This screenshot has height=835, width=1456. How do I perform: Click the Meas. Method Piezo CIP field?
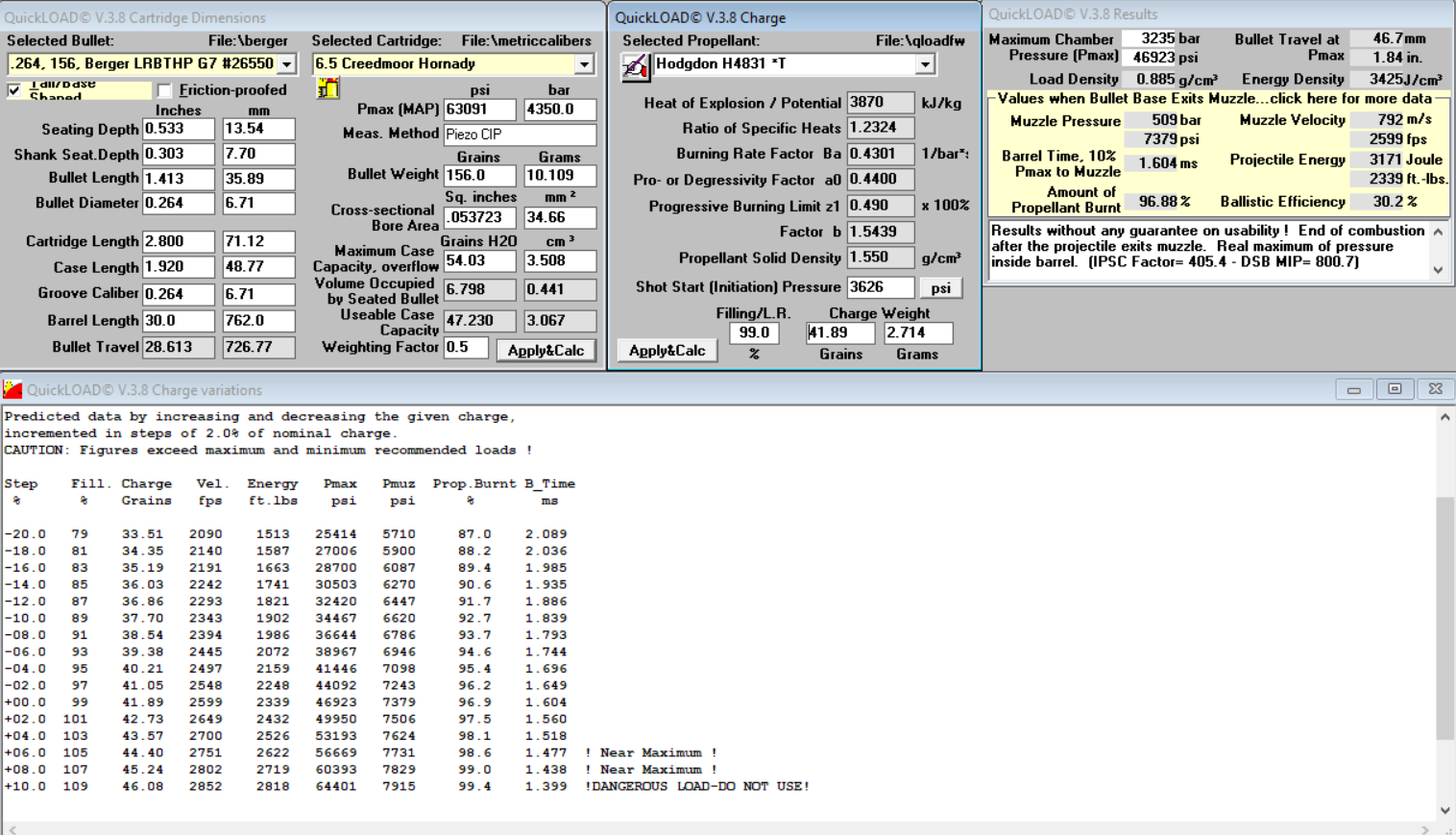coord(520,135)
